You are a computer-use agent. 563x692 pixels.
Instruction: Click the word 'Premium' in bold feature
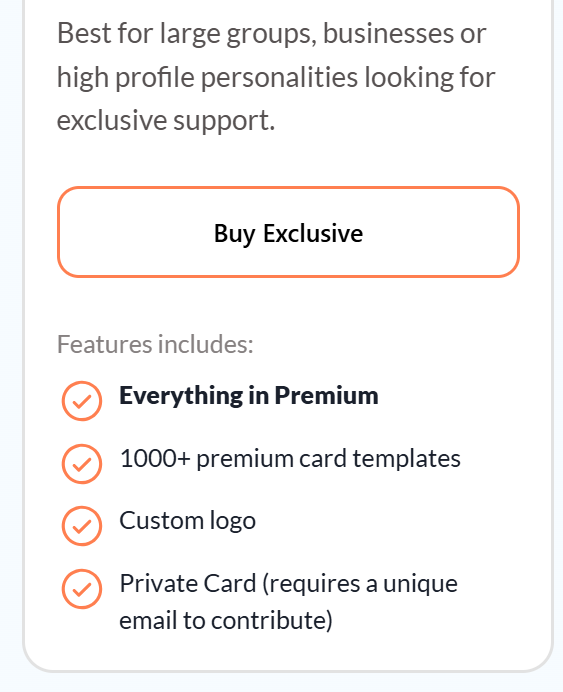point(327,395)
